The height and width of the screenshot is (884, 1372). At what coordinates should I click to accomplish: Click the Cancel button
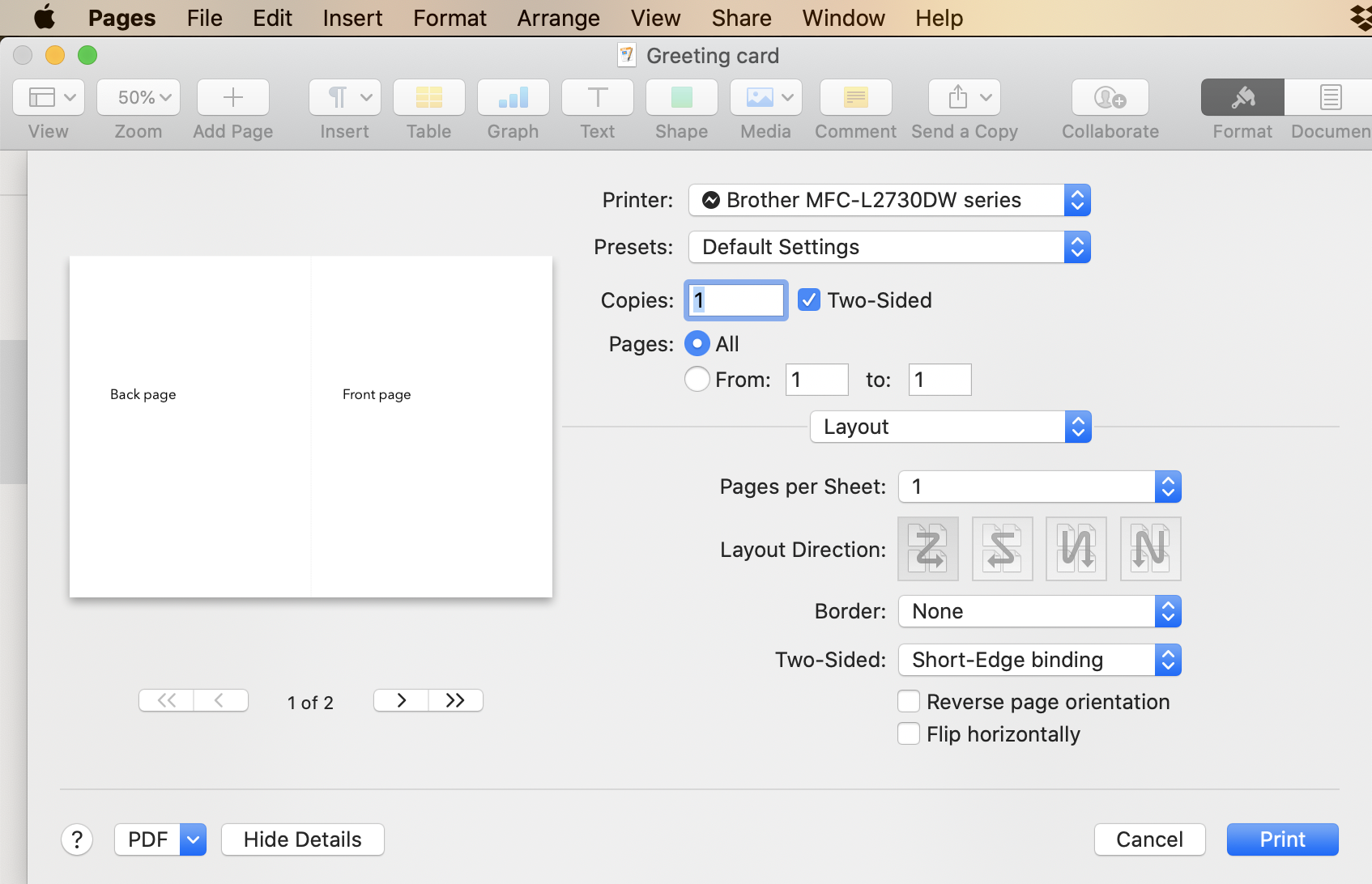(1150, 839)
